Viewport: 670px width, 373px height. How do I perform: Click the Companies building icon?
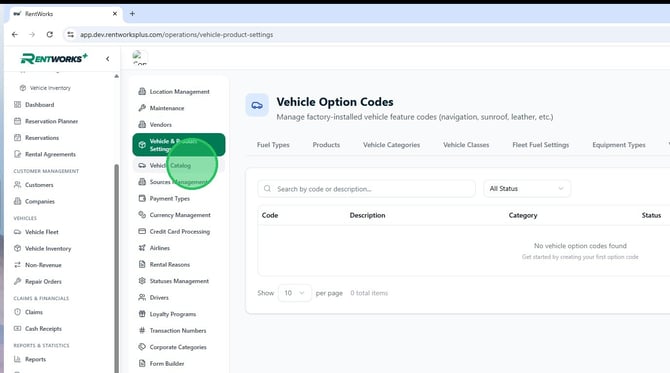[18, 201]
